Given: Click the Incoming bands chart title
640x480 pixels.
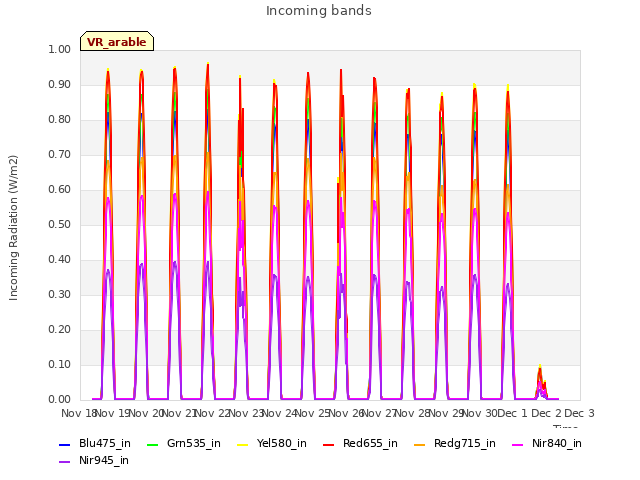Looking at the screenshot, I should pos(319,11).
